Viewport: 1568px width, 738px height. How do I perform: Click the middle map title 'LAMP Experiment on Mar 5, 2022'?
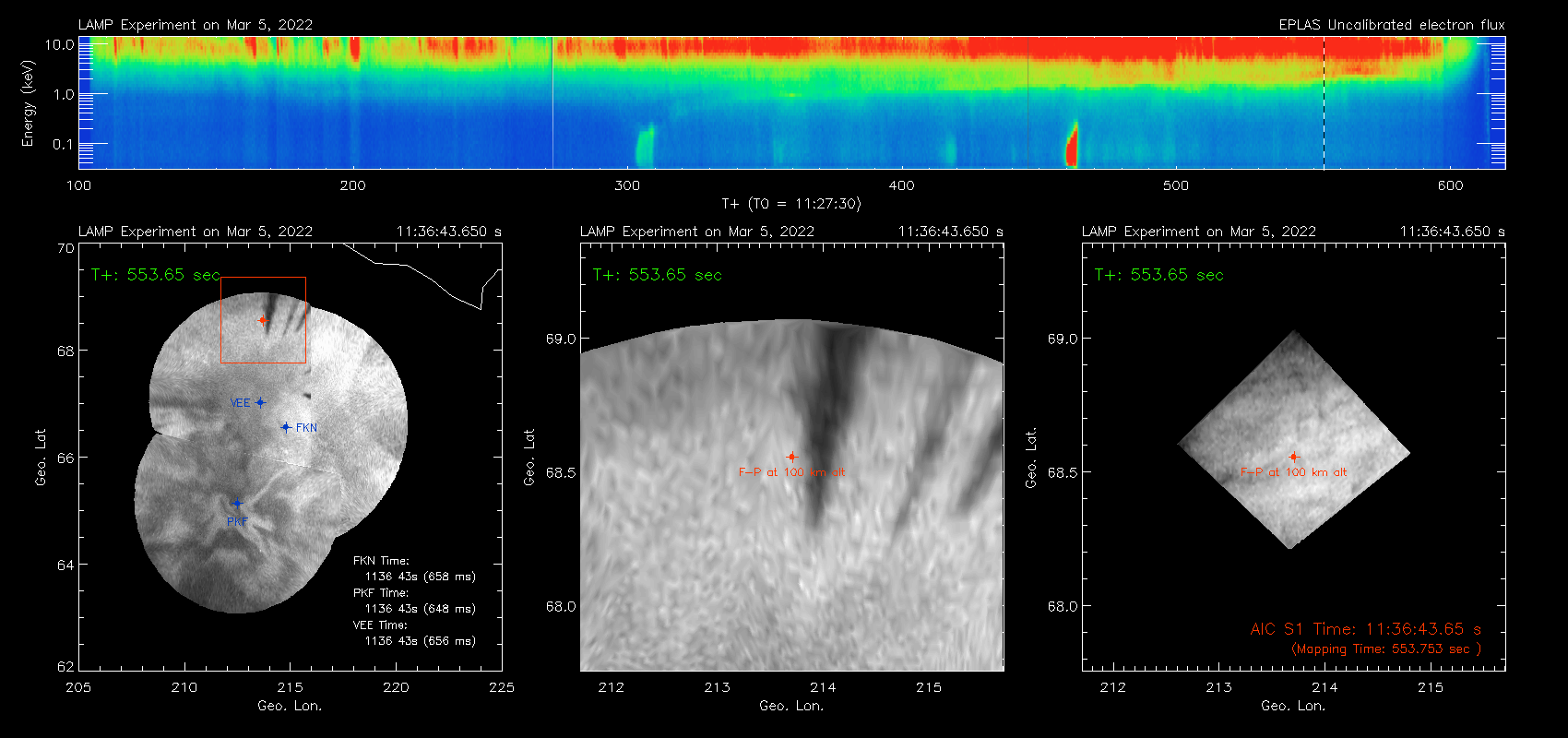697,232
